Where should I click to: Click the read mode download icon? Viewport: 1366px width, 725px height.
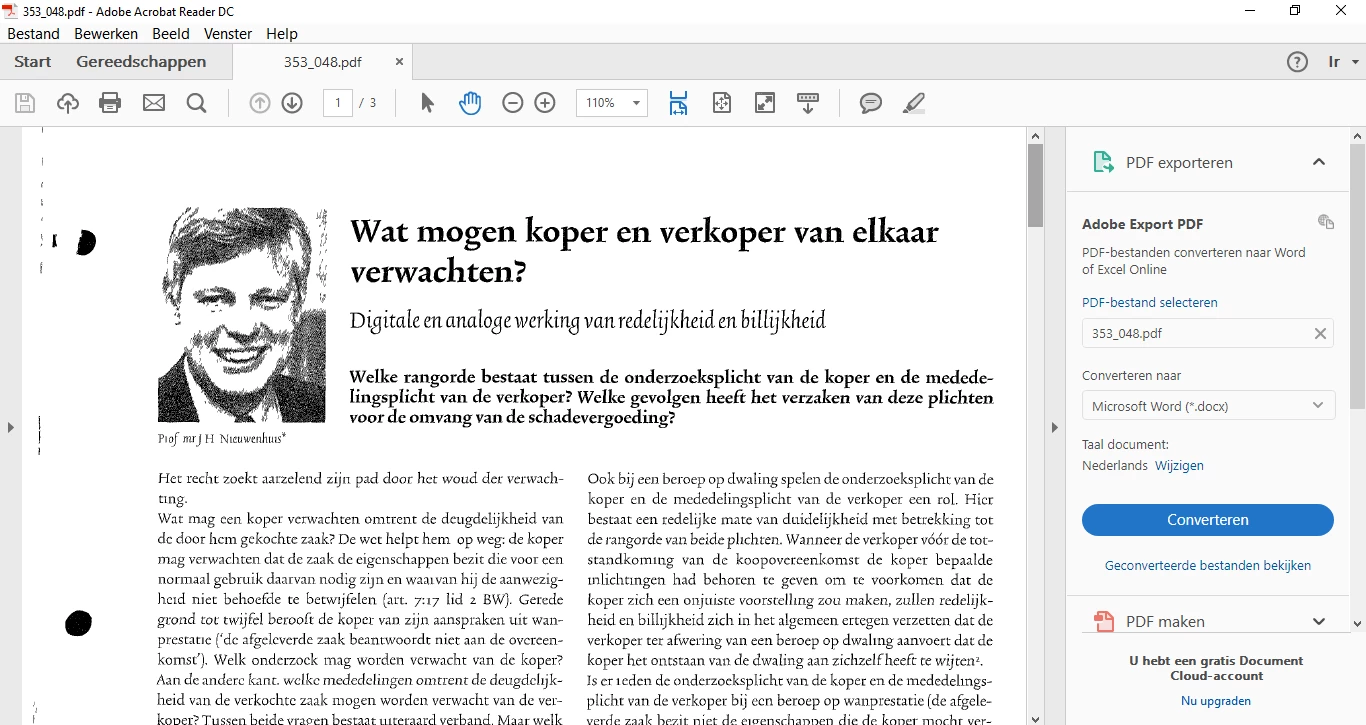[x=808, y=103]
